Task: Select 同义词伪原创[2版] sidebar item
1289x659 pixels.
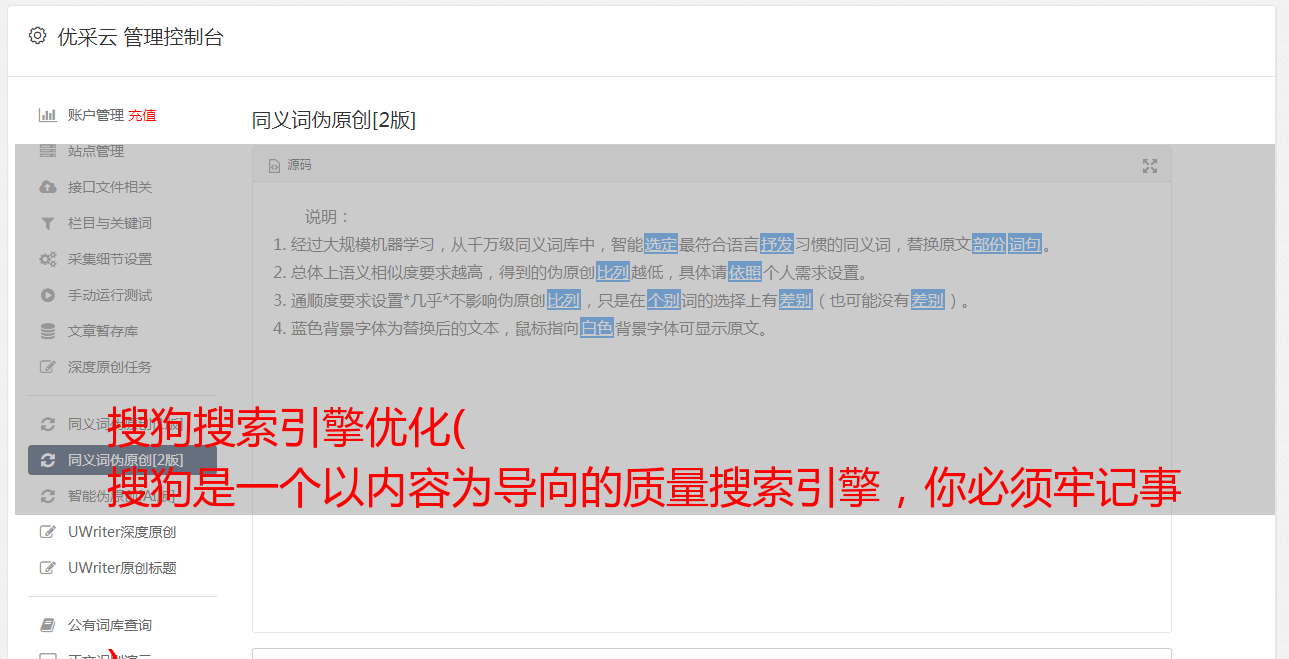Action: [122, 460]
